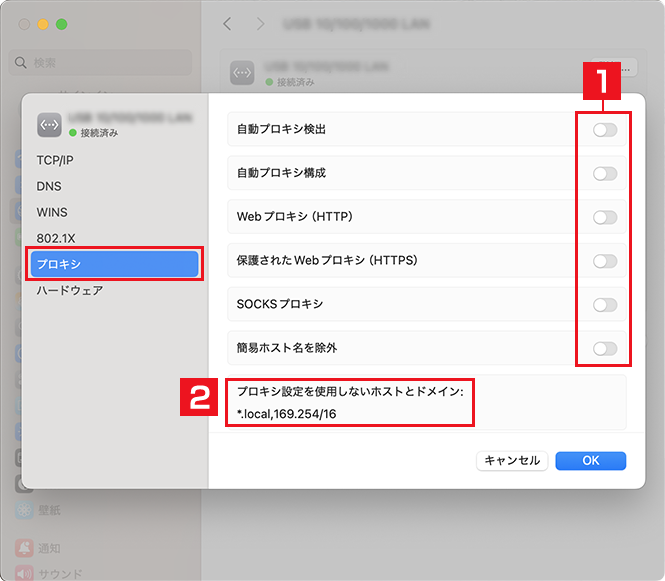Select the プロキシ sidebar tab
The width and height of the screenshot is (665, 581).
[115, 264]
